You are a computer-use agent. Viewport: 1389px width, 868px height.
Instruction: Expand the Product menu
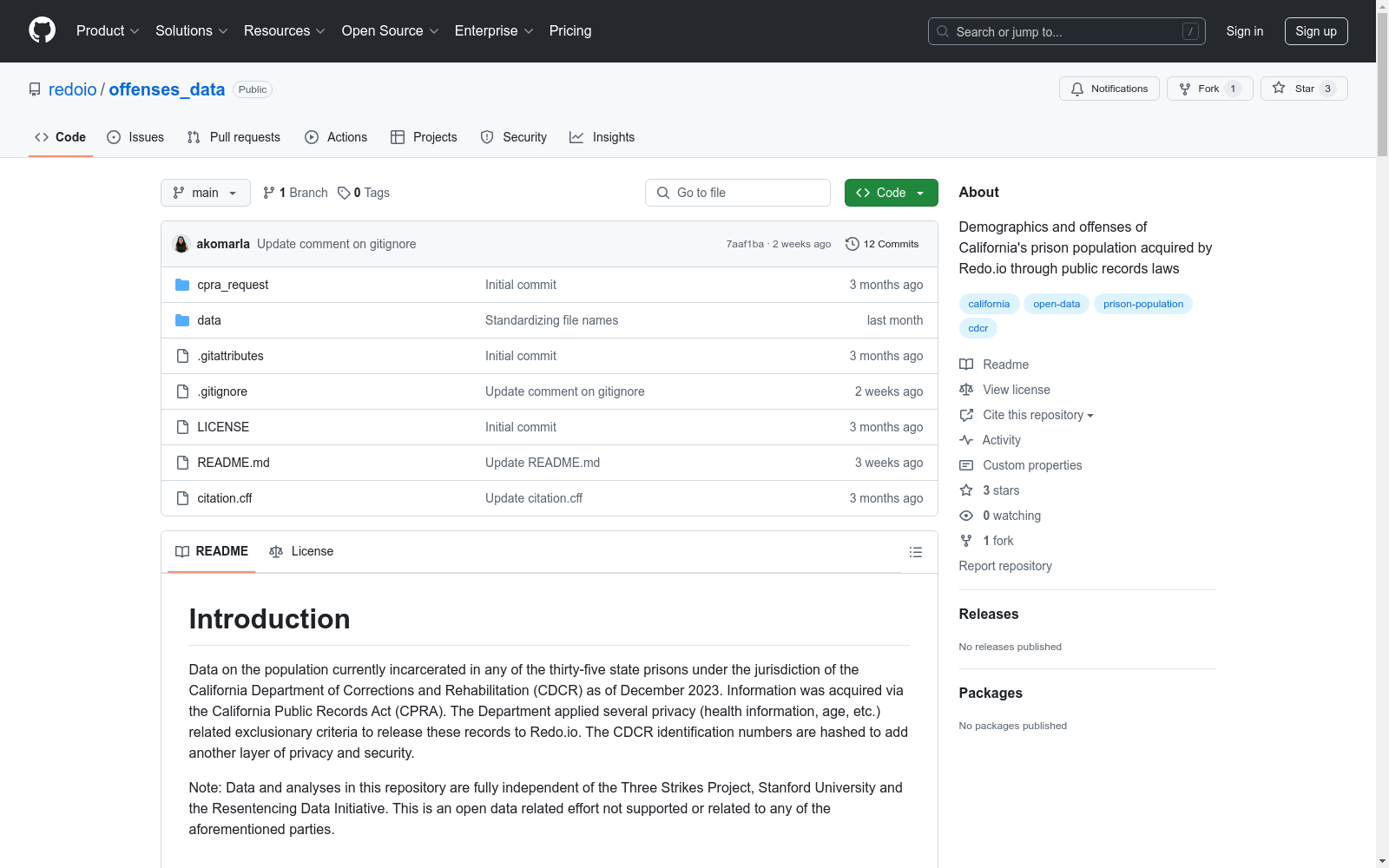point(108,31)
